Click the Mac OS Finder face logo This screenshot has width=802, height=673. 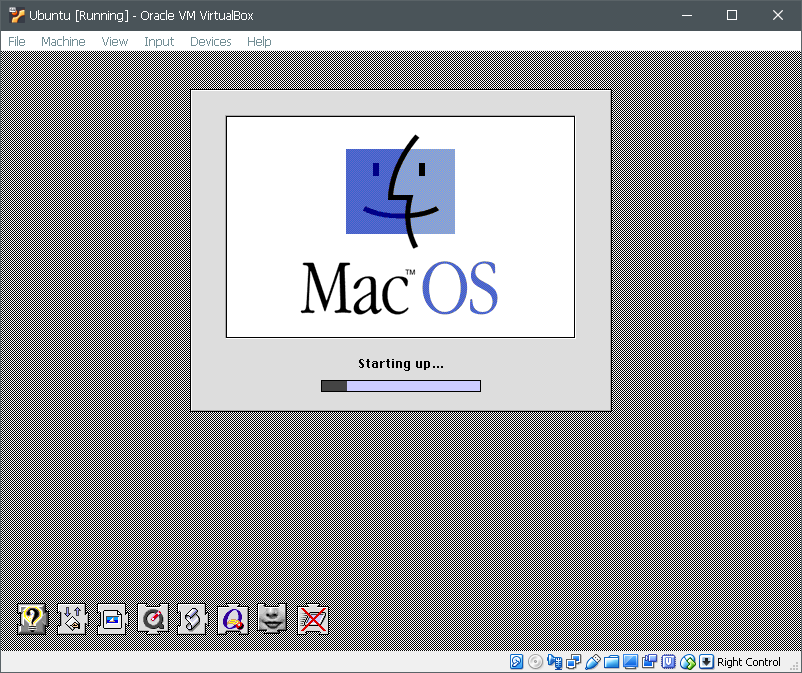point(400,192)
